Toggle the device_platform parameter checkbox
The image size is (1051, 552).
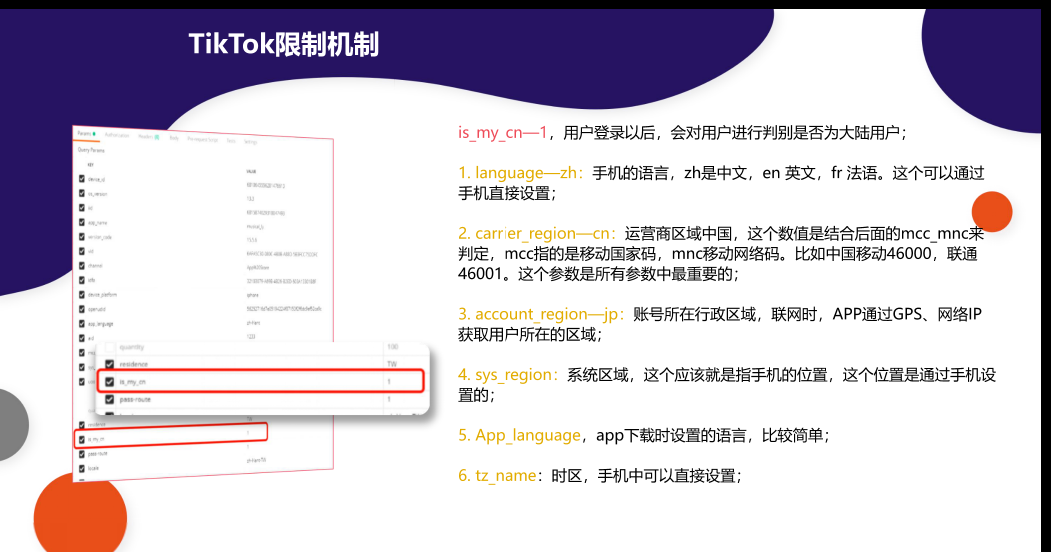pos(82,294)
